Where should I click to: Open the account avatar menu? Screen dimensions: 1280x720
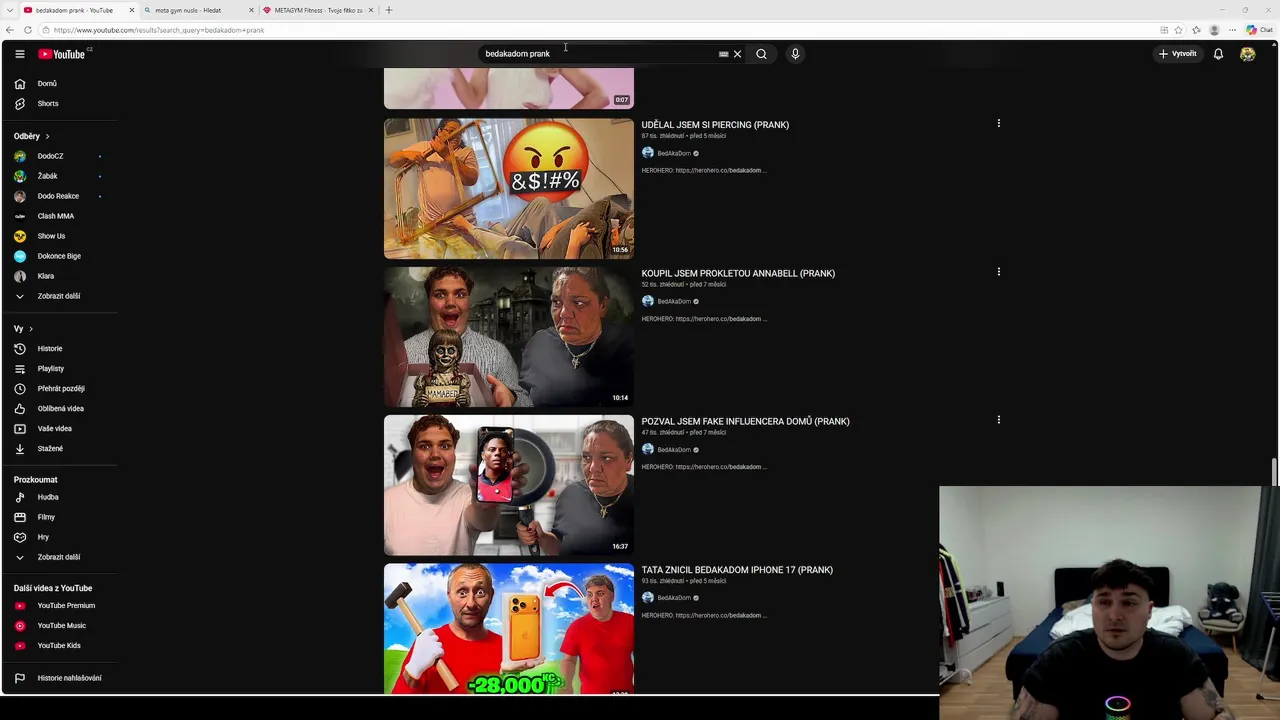[x=1247, y=54]
